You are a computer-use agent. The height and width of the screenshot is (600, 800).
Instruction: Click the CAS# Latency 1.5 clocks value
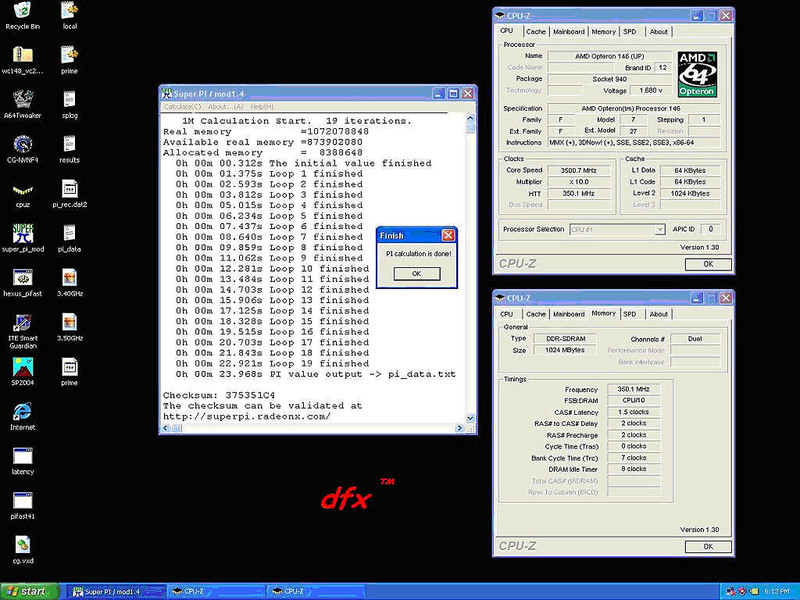pos(633,412)
